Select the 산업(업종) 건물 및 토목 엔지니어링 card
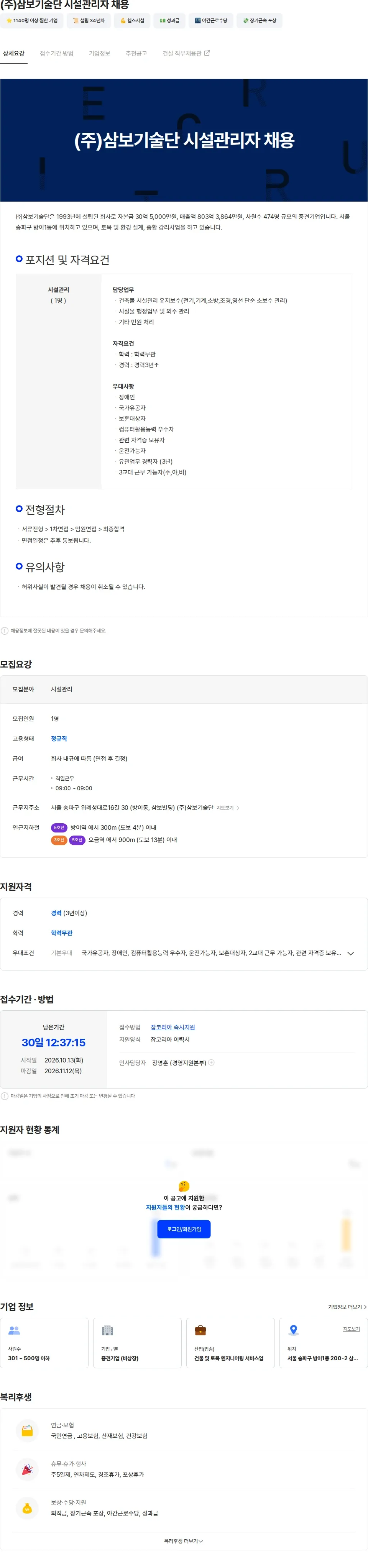Screen dimensions: 368x1568 coord(230,1343)
